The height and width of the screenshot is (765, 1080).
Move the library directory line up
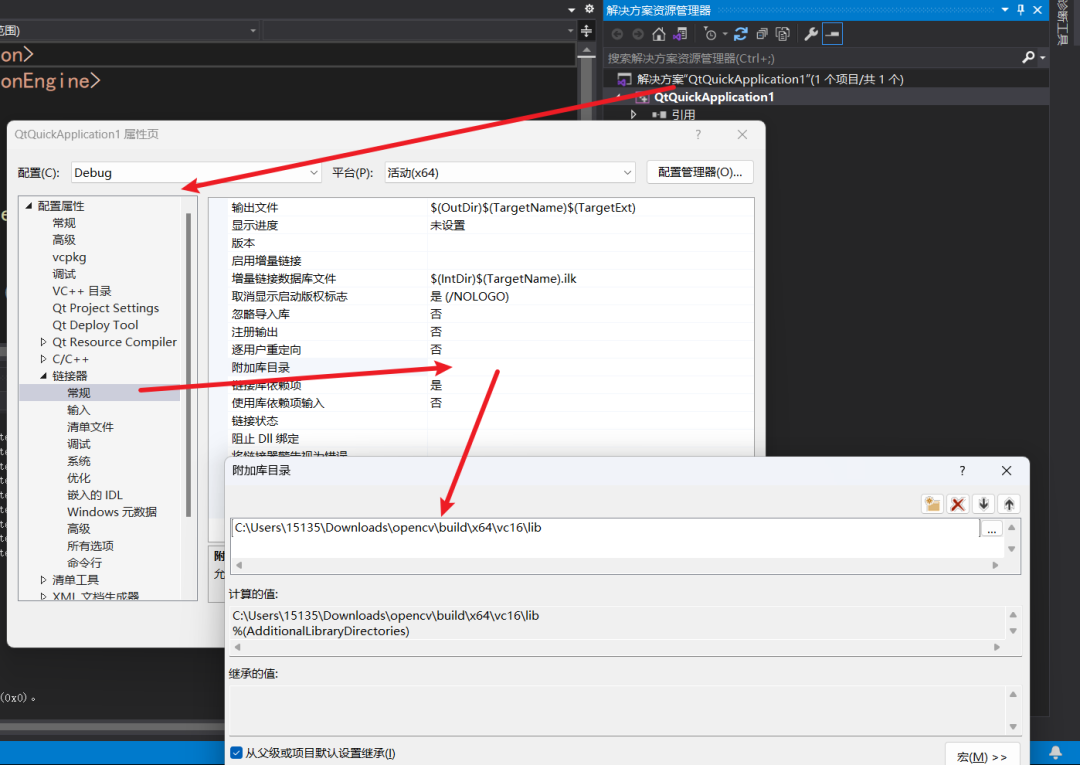coord(1009,504)
